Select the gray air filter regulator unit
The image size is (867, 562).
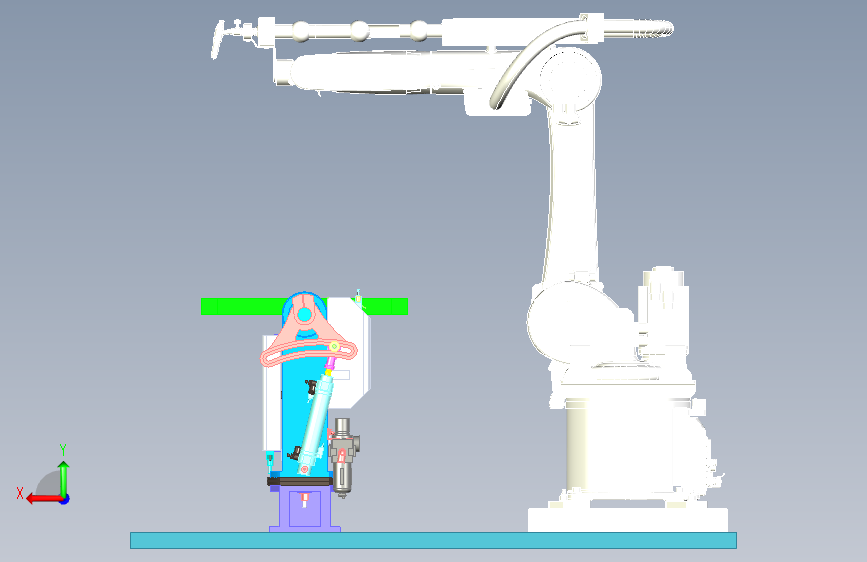(343, 458)
